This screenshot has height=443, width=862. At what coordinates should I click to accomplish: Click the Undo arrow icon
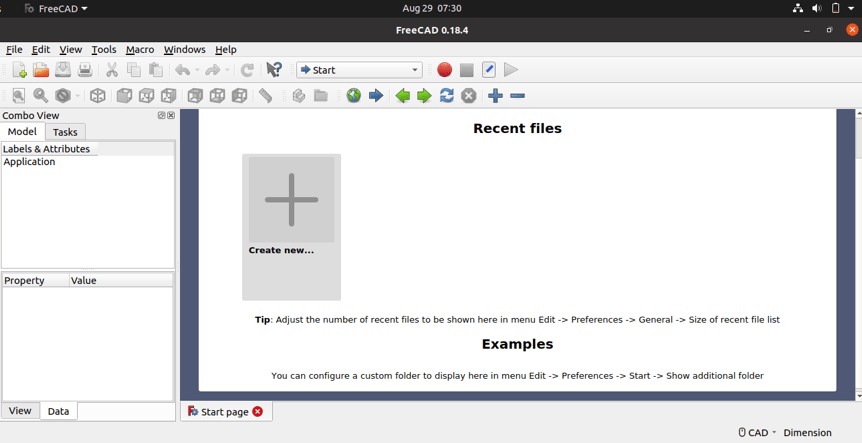(x=183, y=70)
